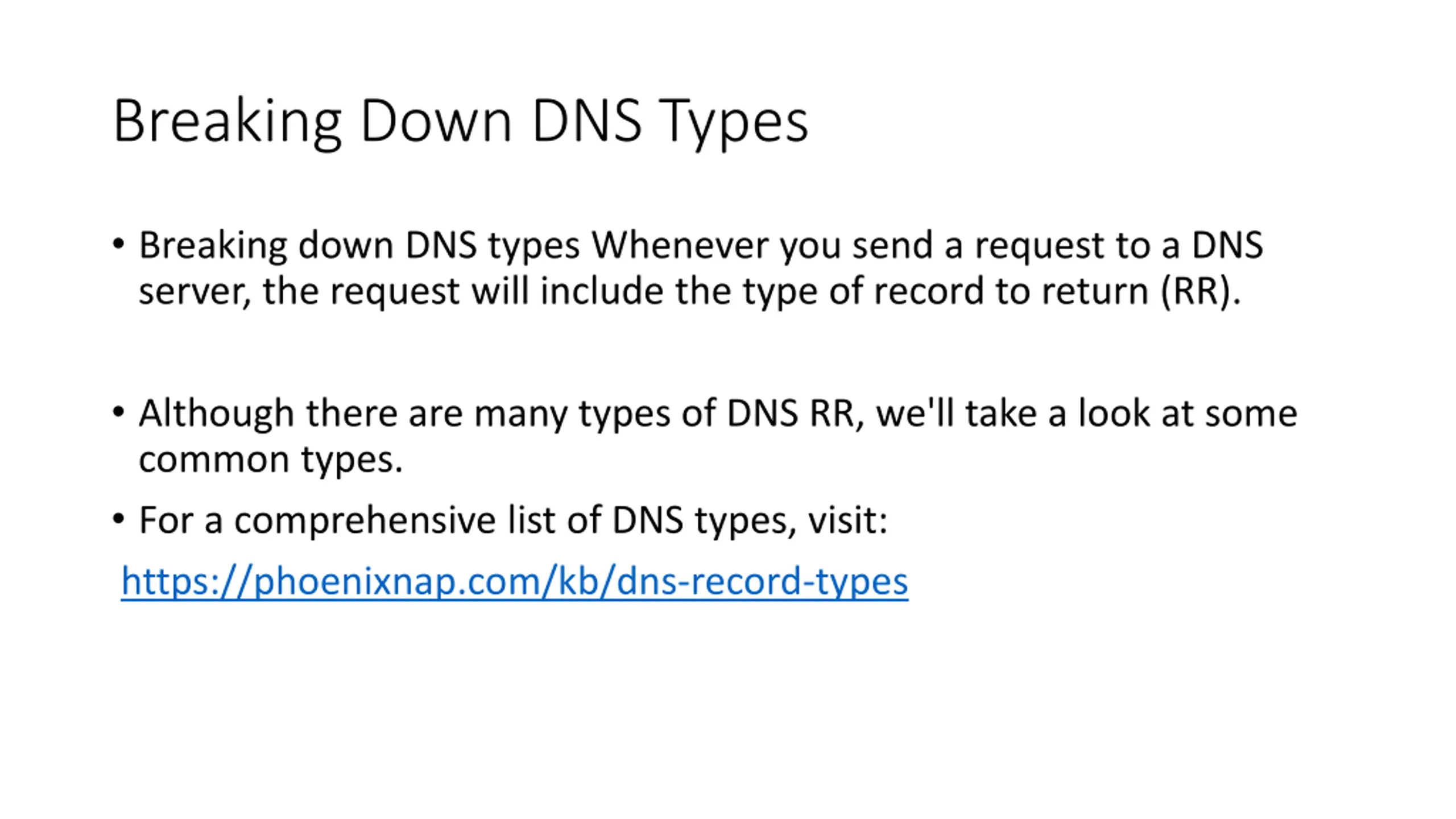Click the word Breaking in the title
This screenshot has height=819, width=1456.
click(227, 123)
